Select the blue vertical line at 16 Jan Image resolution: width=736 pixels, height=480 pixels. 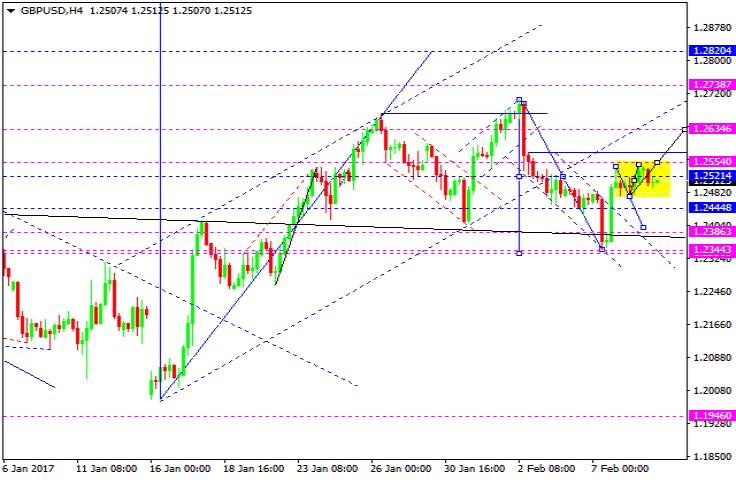click(161, 202)
